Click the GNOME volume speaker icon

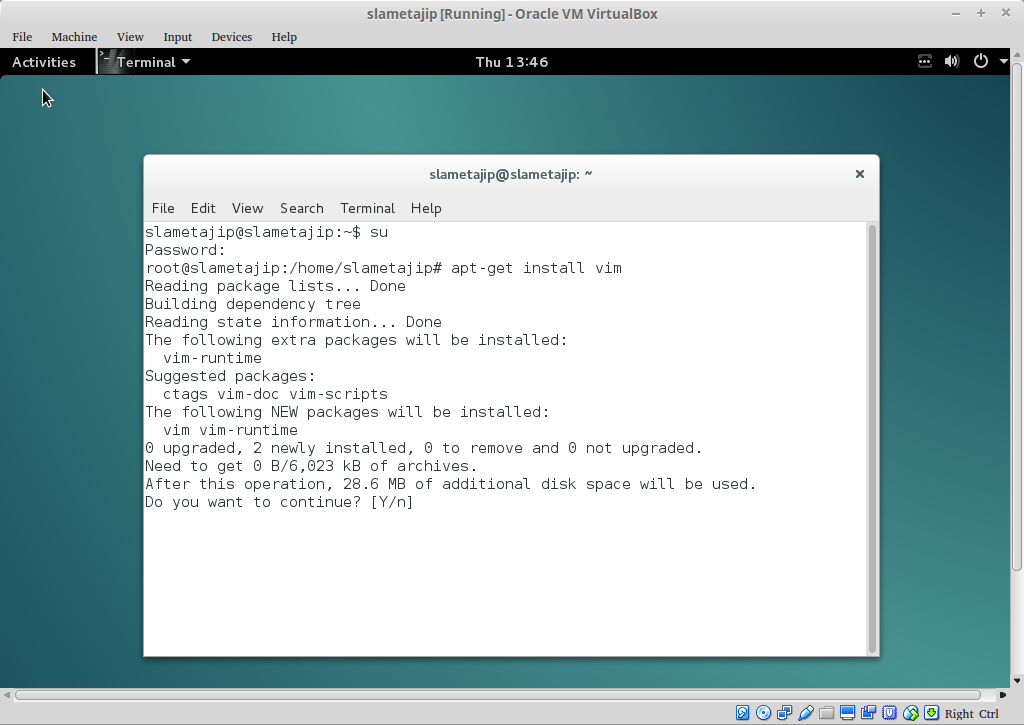coord(952,61)
